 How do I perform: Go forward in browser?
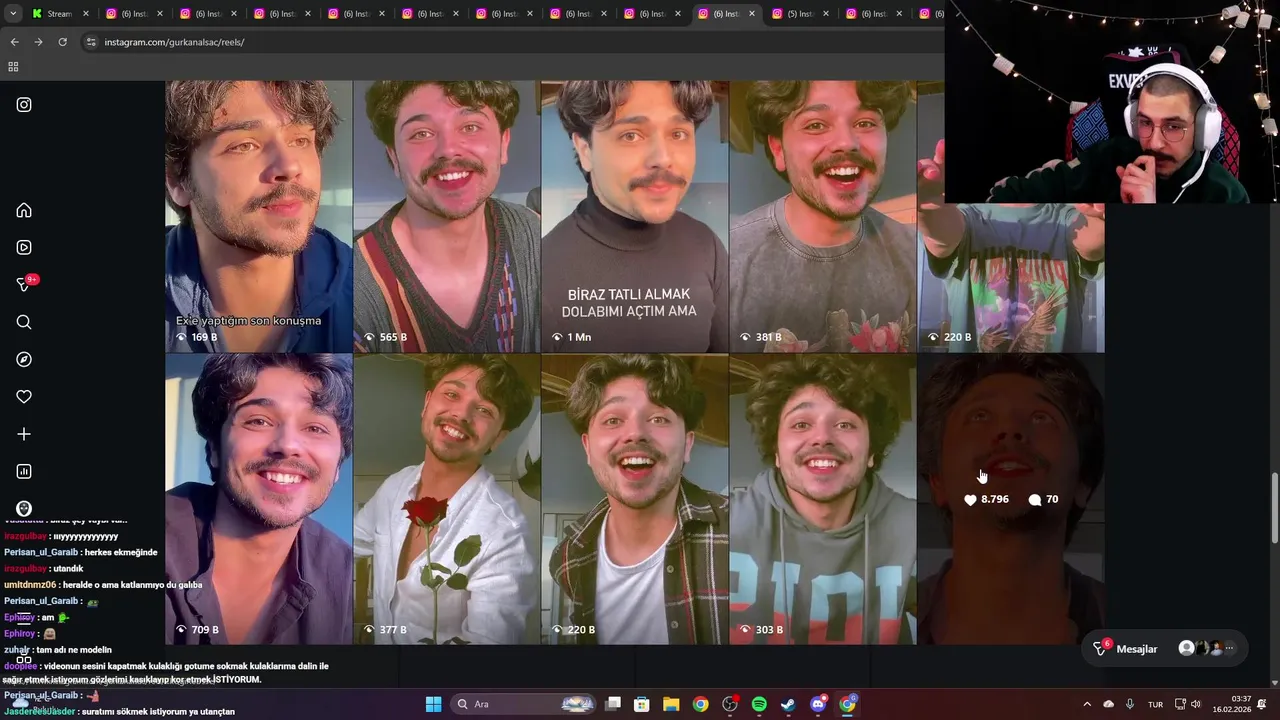pyautogui.click(x=38, y=42)
